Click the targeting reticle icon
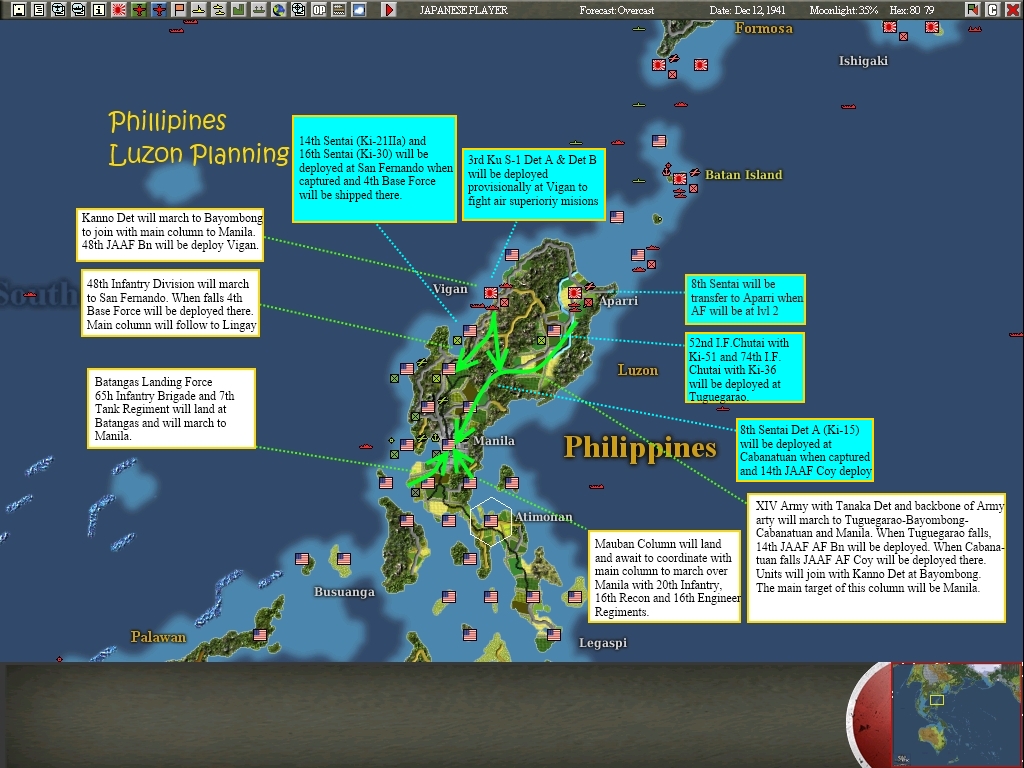Image resolution: width=1024 pixels, height=768 pixels. coord(299,9)
